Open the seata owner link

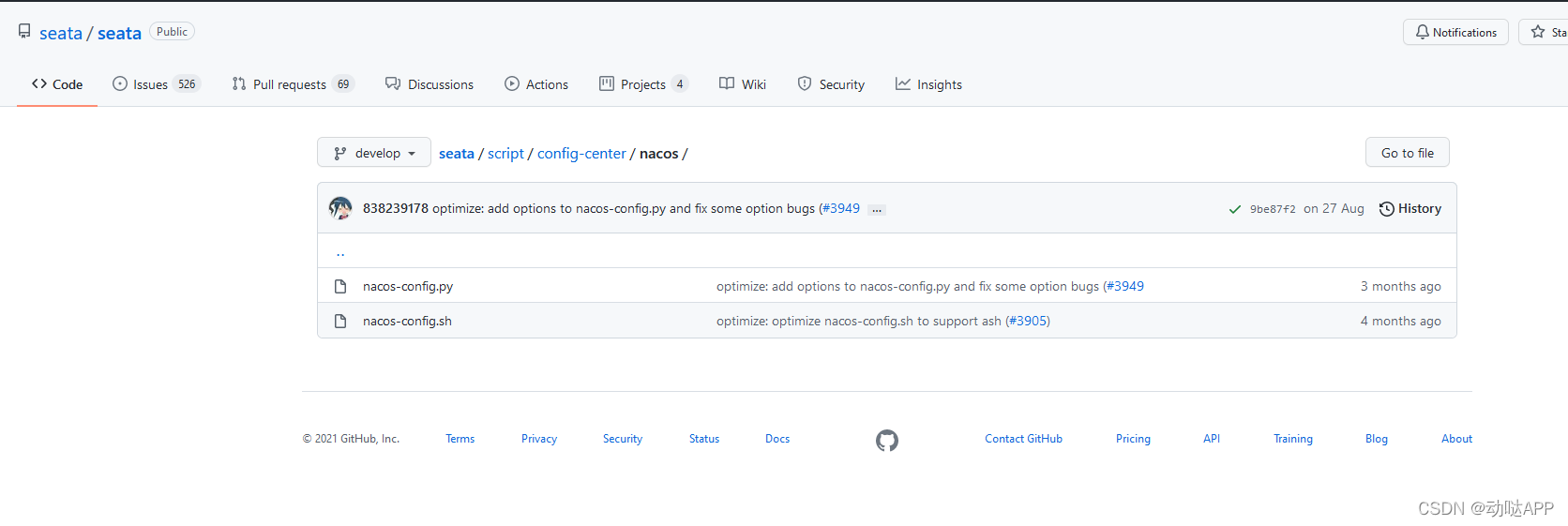(x=61, y=34)
